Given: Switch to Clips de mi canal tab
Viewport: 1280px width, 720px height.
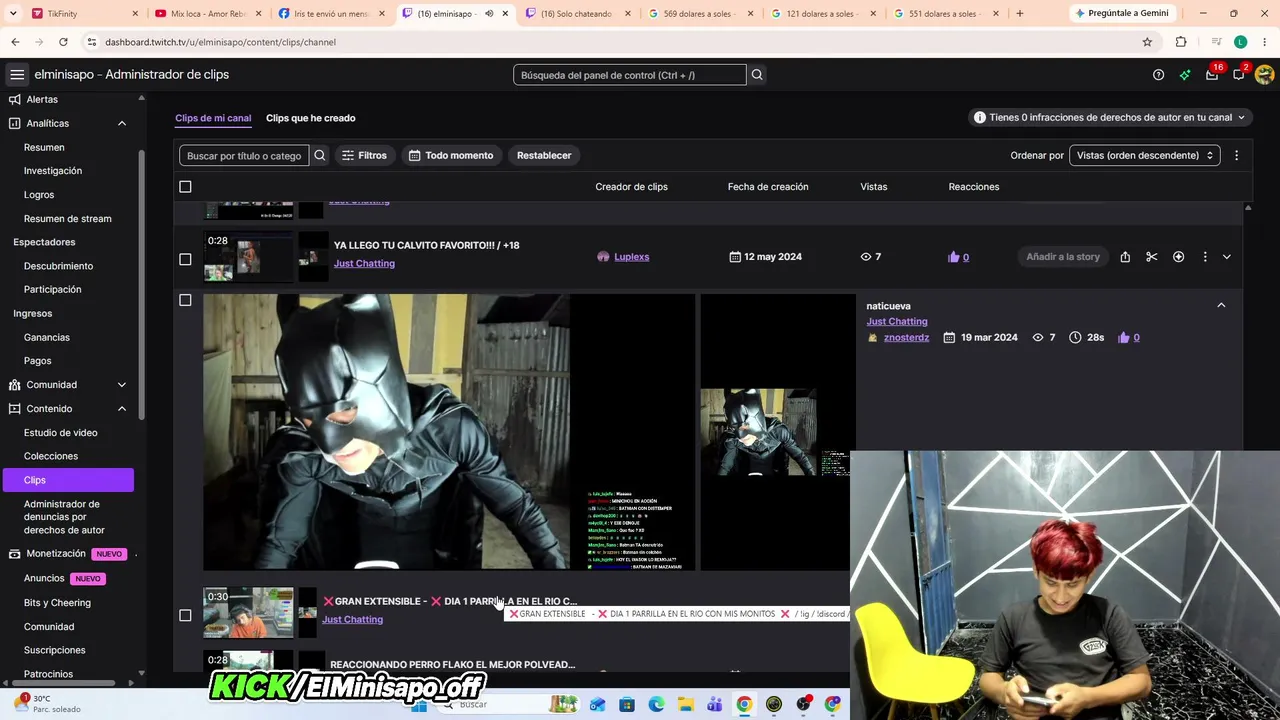Looking at the screenshot, I should (213, 118).
